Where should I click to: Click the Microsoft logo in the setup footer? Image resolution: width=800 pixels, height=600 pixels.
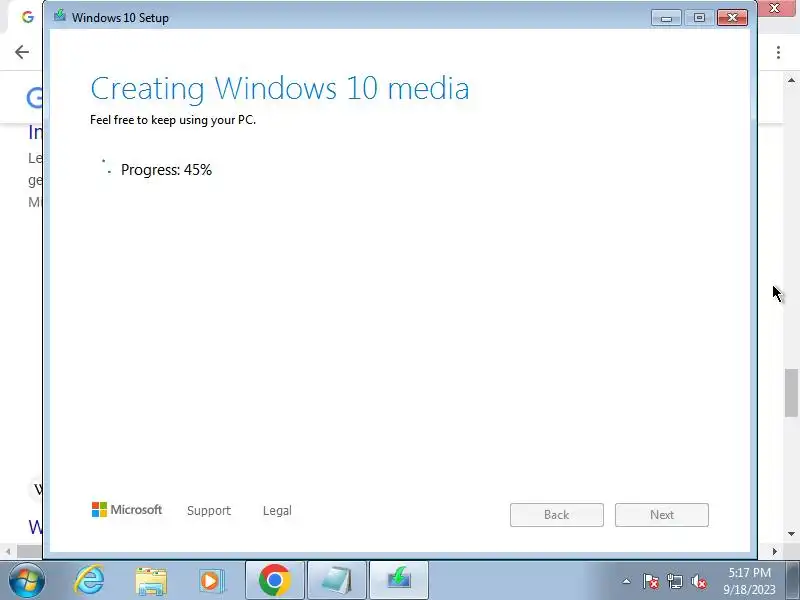tap(127, 510)
